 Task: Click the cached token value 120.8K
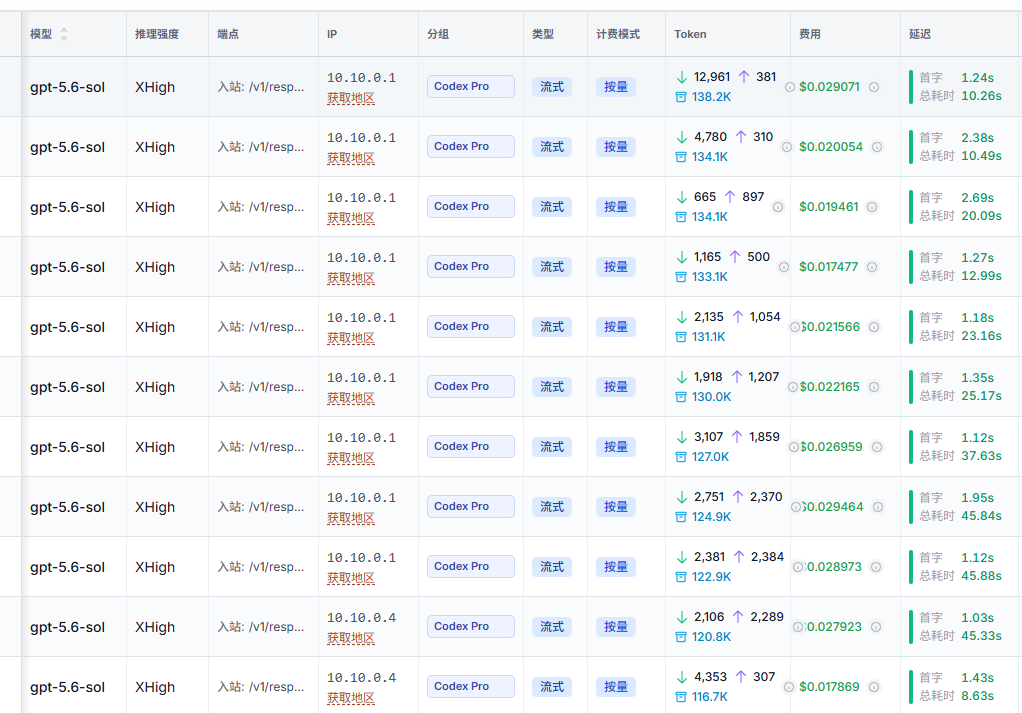pyautogui.click(x=712, y=637)
